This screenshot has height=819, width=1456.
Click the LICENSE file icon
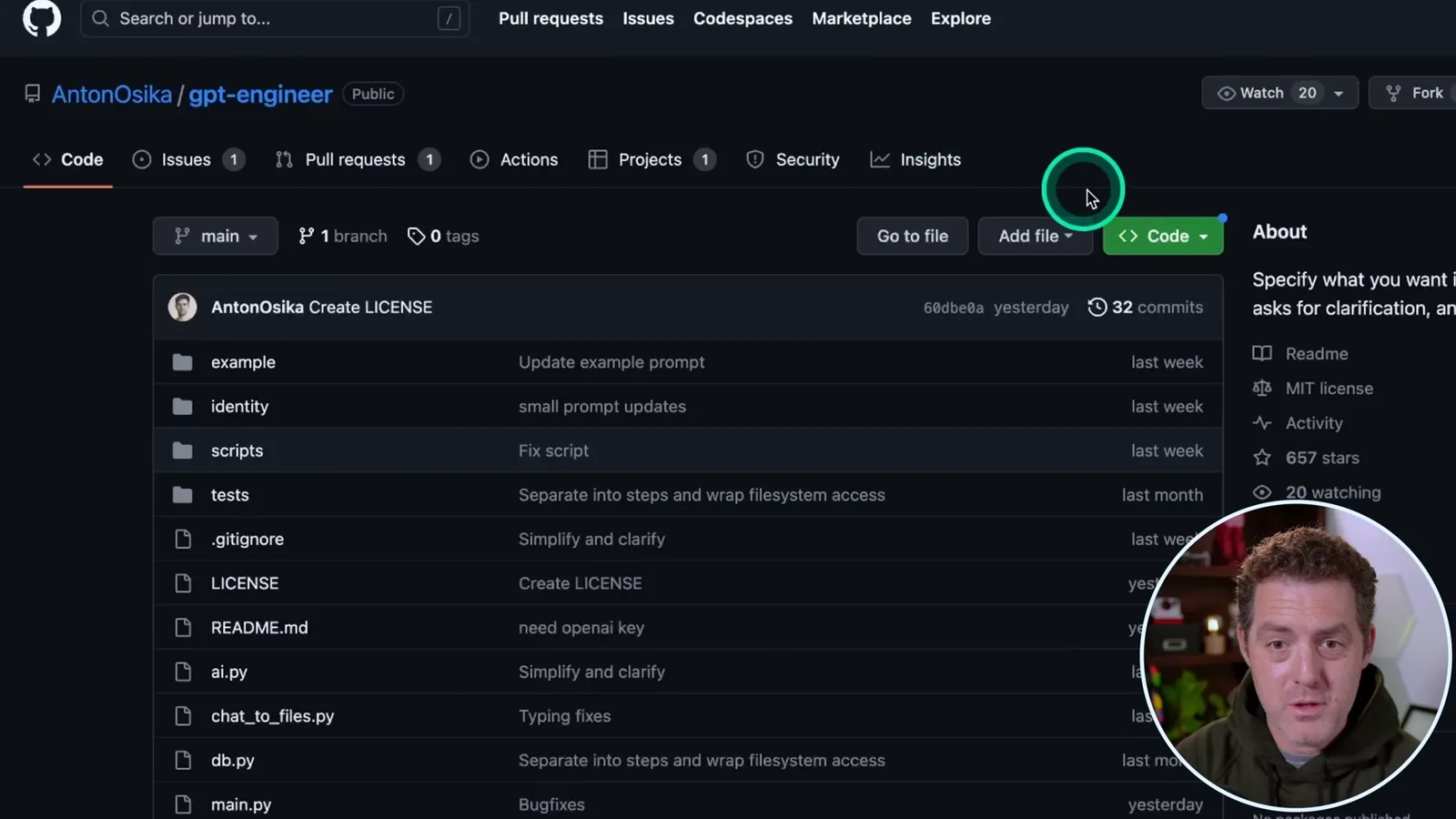pyautogui.click(x=183, y=583)
